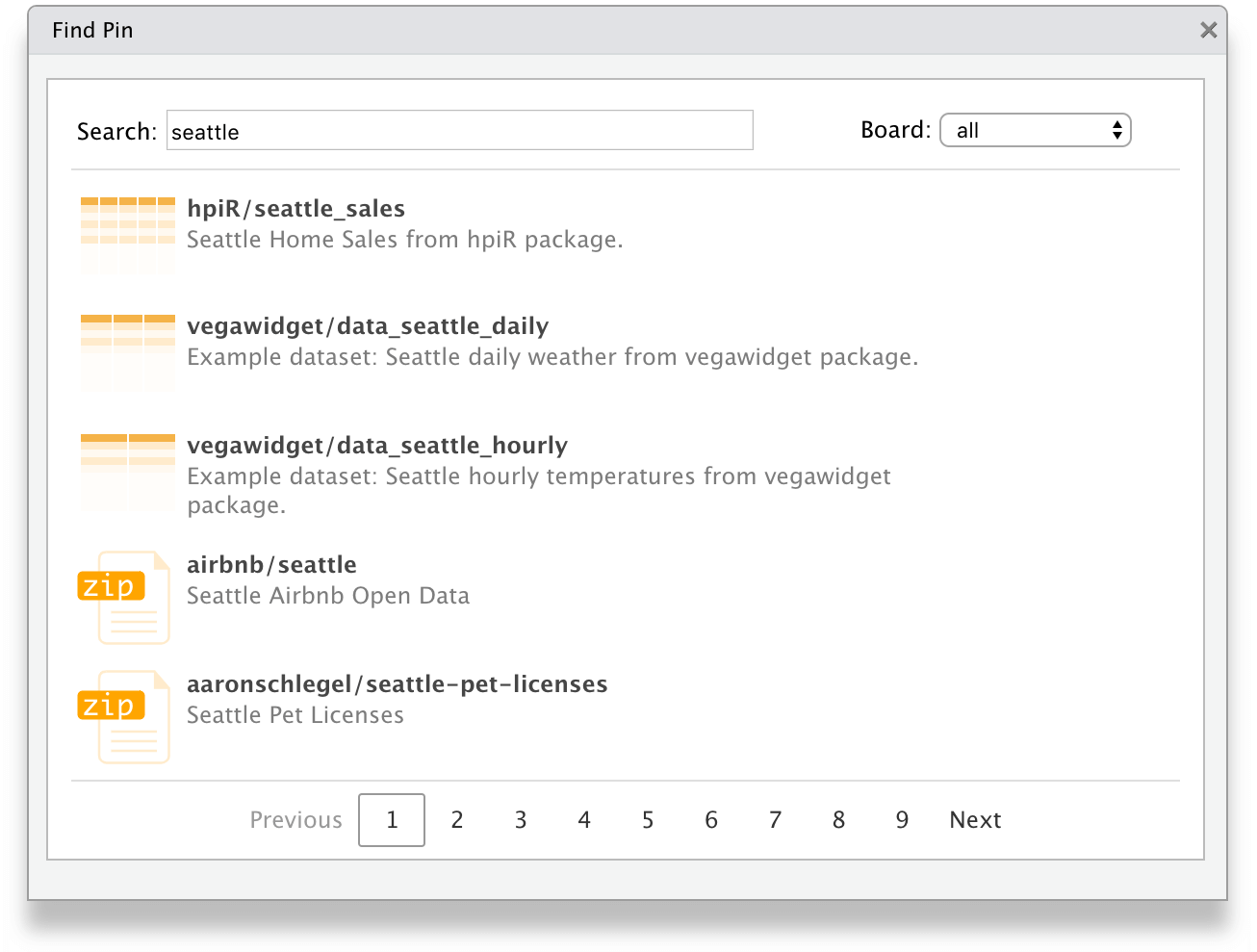
Task: Click the table icon for data_seattle_daily
Action: point(127,351)
